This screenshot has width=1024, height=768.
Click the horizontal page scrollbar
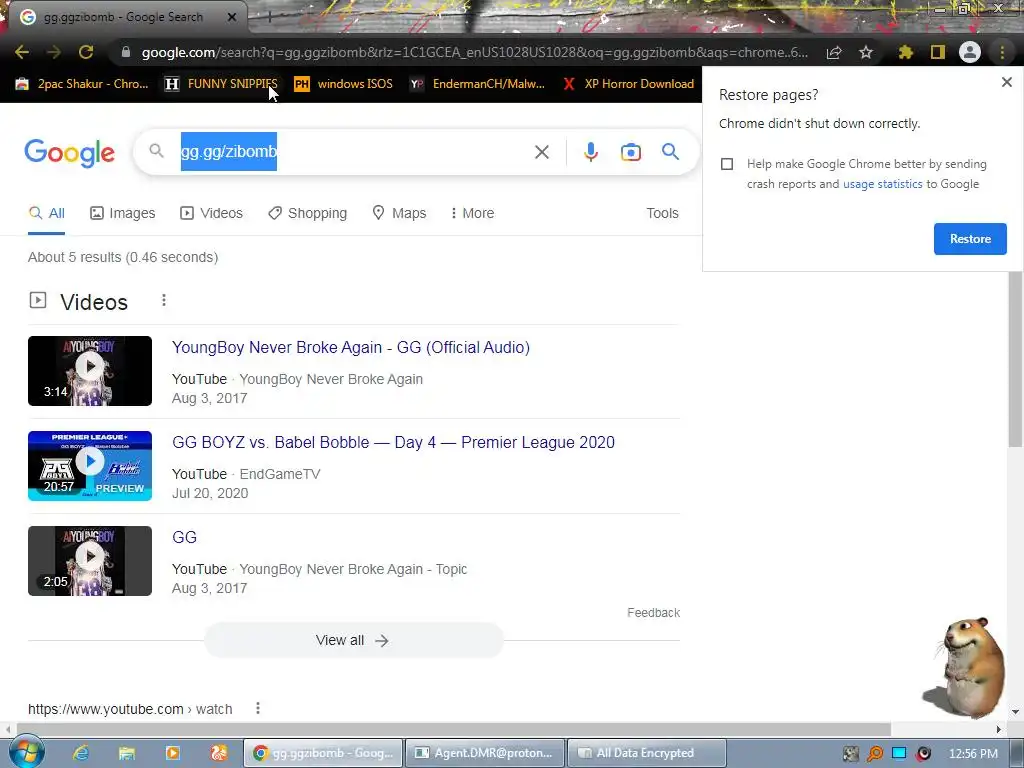pyautogui.click(x=454, y=729)
